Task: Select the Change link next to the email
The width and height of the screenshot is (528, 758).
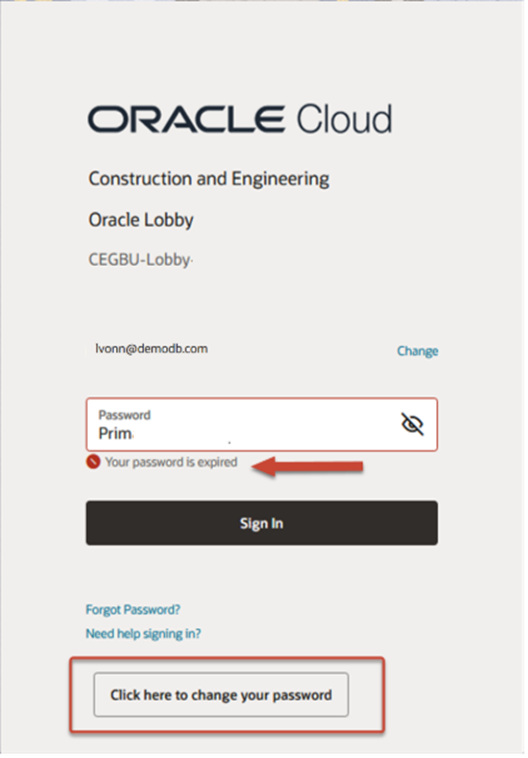Action: pos(417,350)
